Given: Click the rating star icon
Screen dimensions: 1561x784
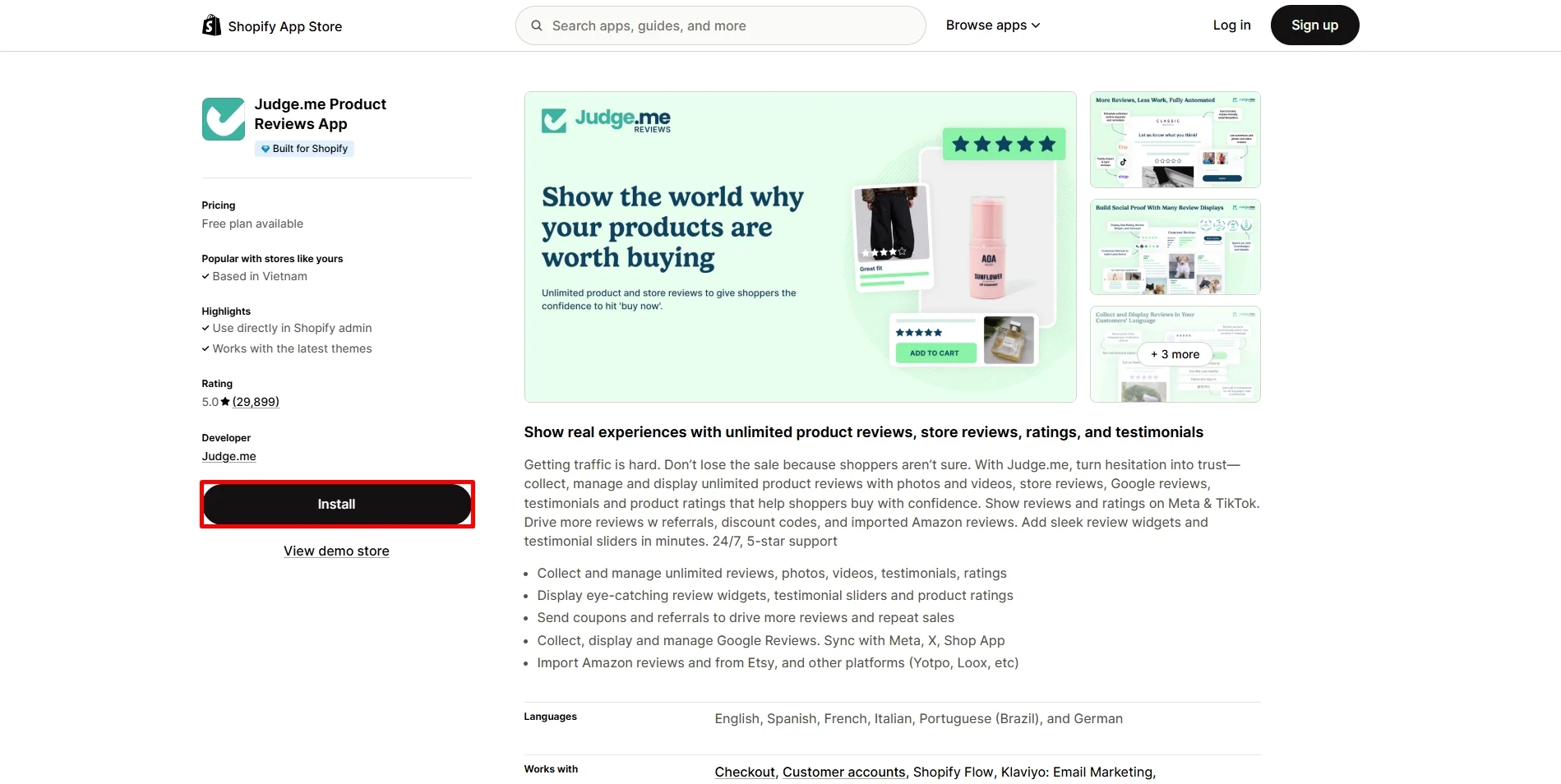Looking at the screenshot, I should tap(225, 402).
